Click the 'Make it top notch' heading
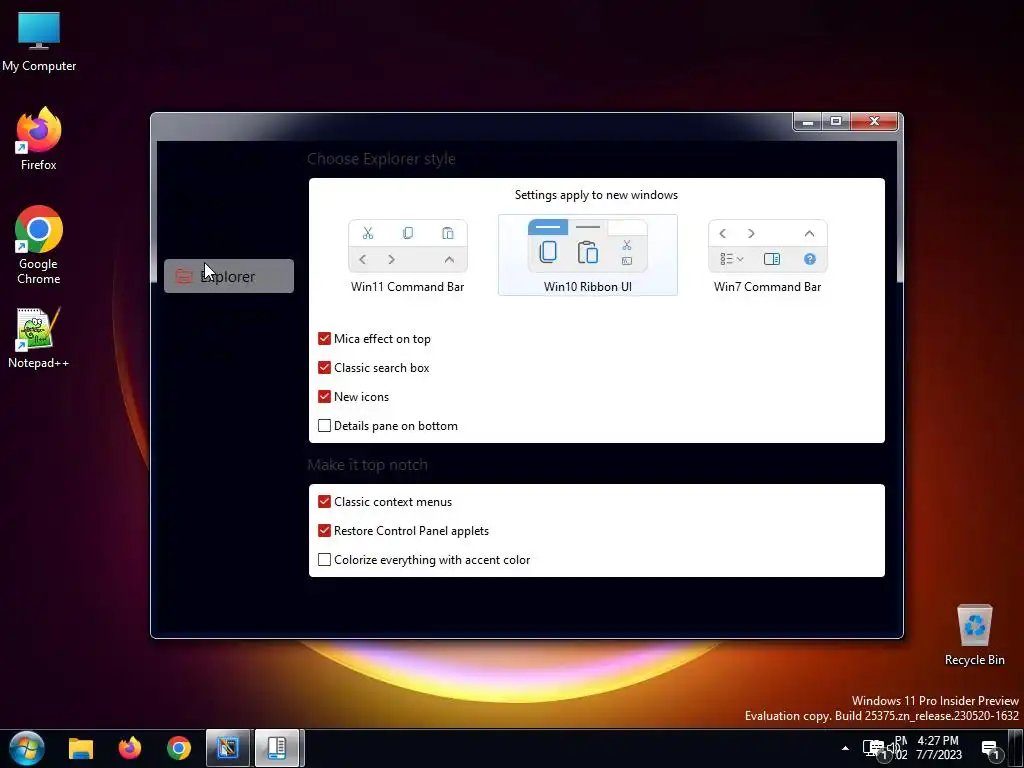The height and width of the screenshot is (768, 1024). point(368,464)
